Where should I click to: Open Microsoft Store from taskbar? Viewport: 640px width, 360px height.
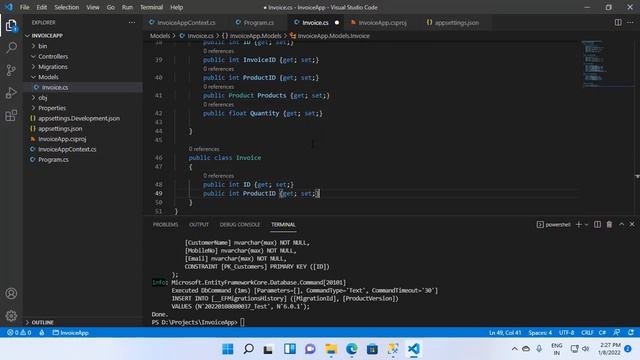click(372, 349)
